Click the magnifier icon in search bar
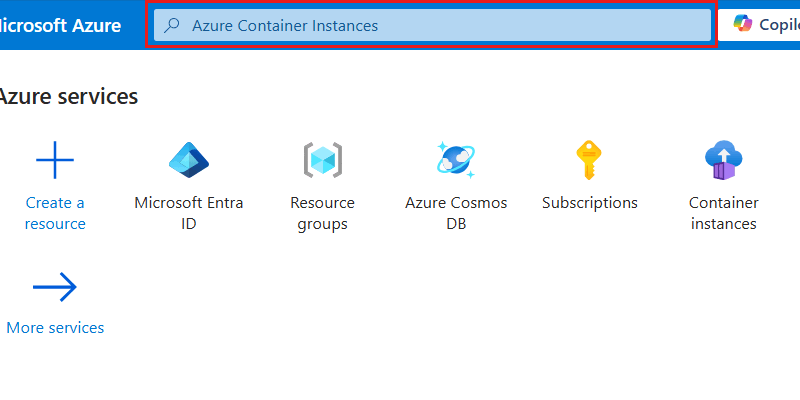 click(172, 25)
